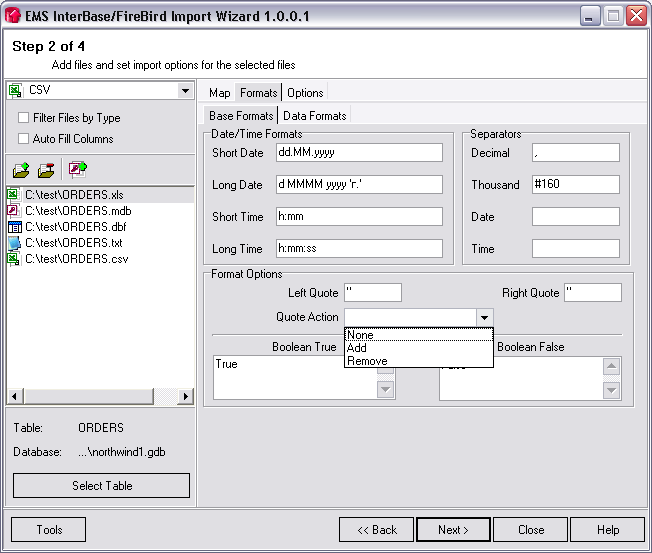The image size is (652, 553).
Task: Click the Access icon beside ORDERS.mdb
Action: 14,210
